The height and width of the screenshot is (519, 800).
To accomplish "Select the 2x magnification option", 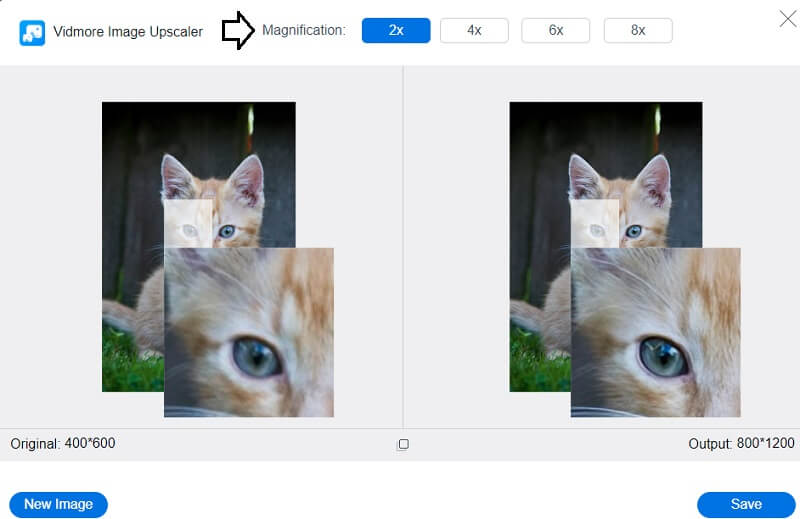I will [x=396, y=30].
